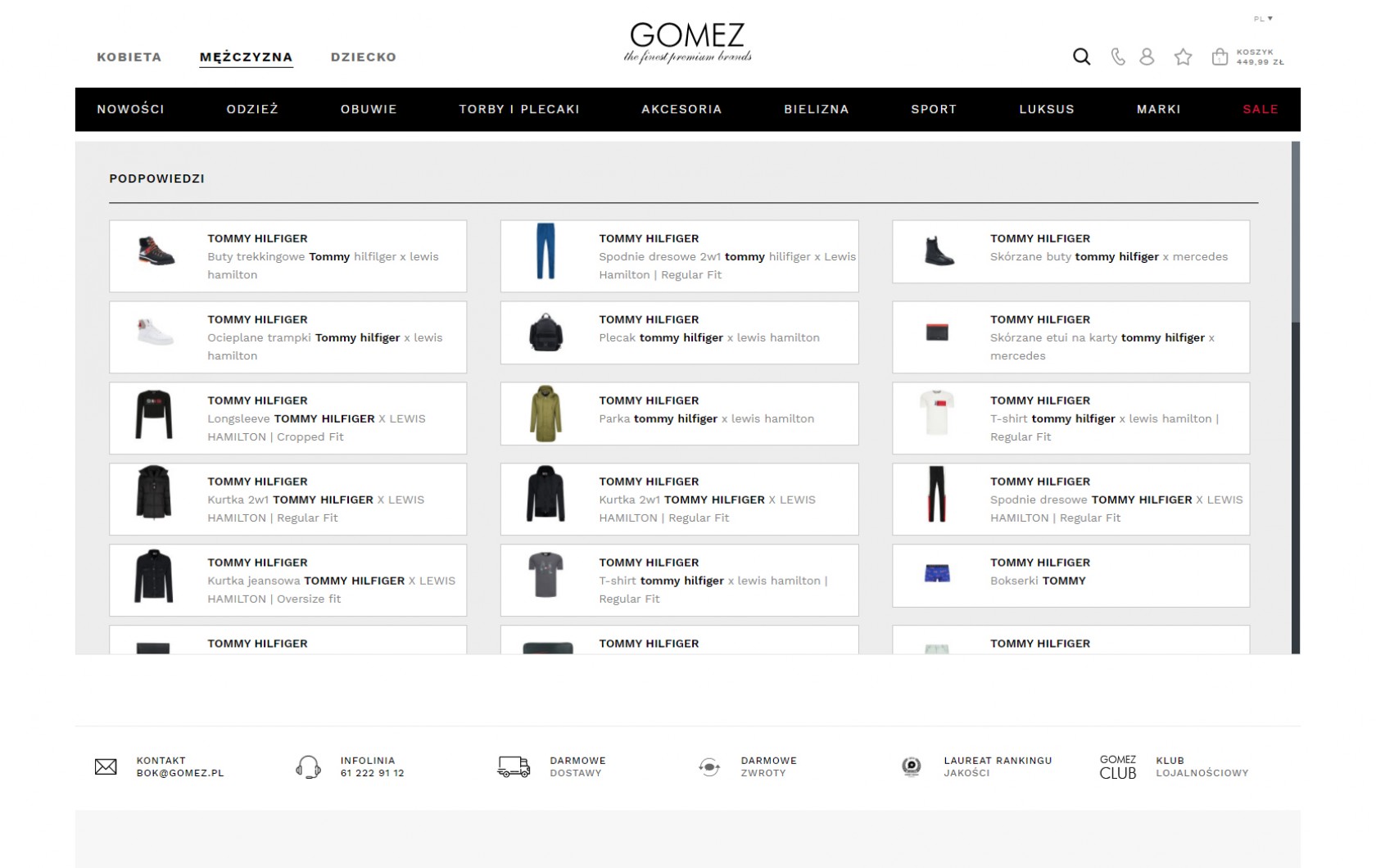Click the phone contact icon in header
This screenshot has height=868, width=1376.
coord(1117,57)
